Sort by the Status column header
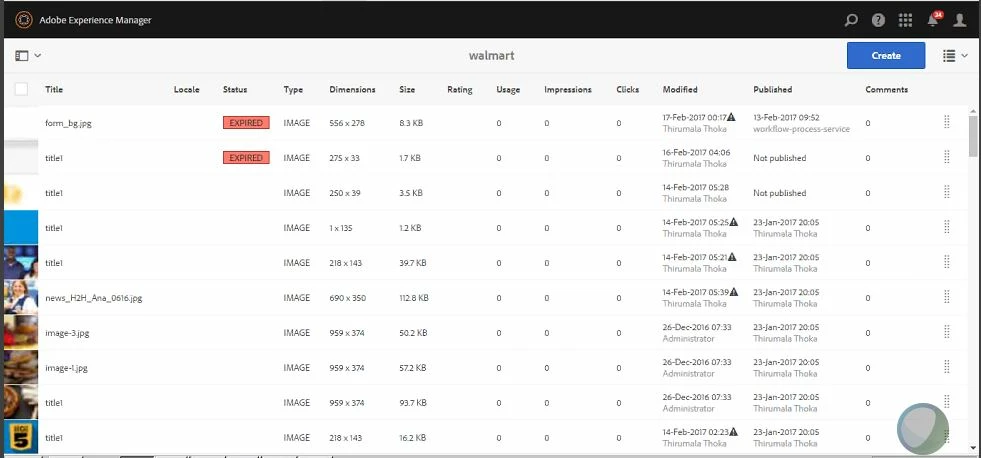 click(235, 89)
